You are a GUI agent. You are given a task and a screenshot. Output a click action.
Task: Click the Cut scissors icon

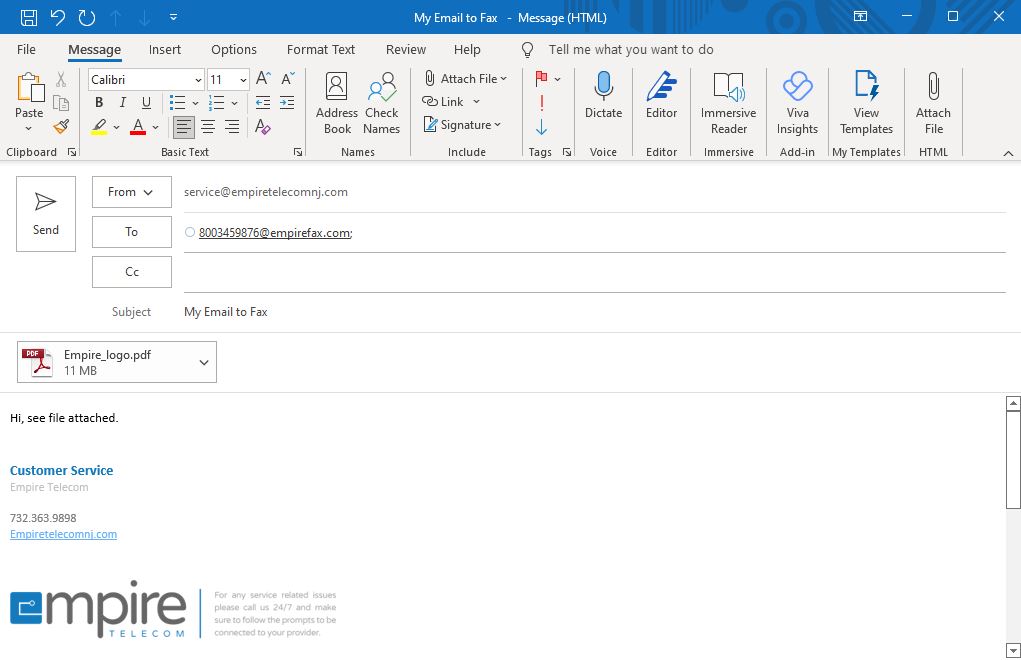pos(61,79)
